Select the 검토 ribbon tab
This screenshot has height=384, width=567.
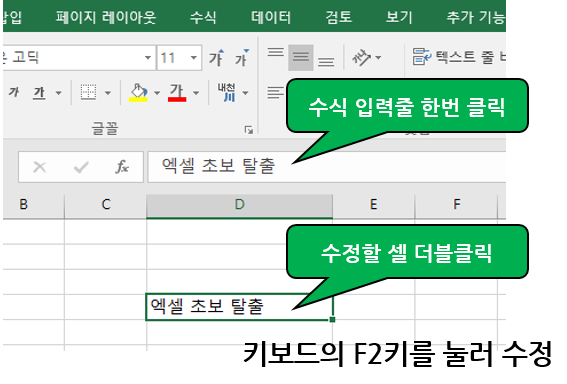click(x=338, y=17)
